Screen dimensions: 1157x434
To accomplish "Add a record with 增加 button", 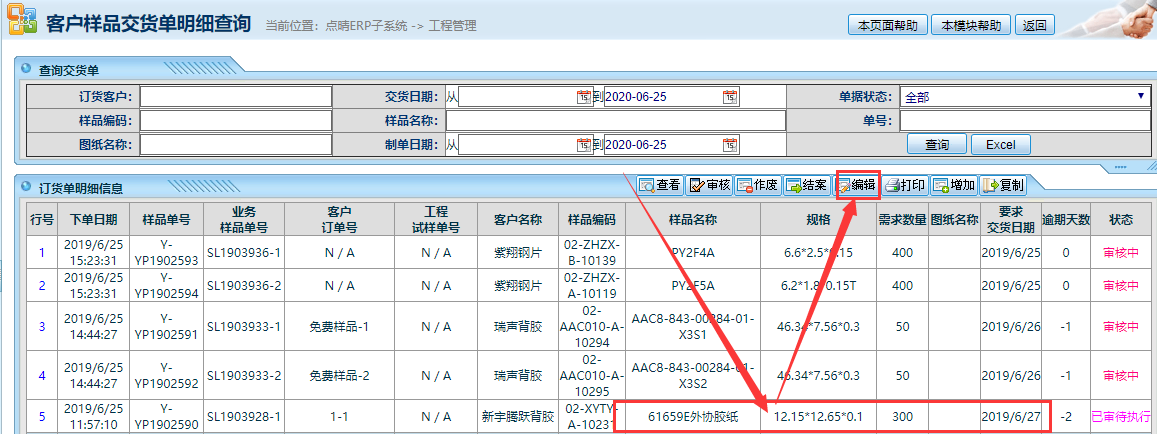I will coord(953,185).
